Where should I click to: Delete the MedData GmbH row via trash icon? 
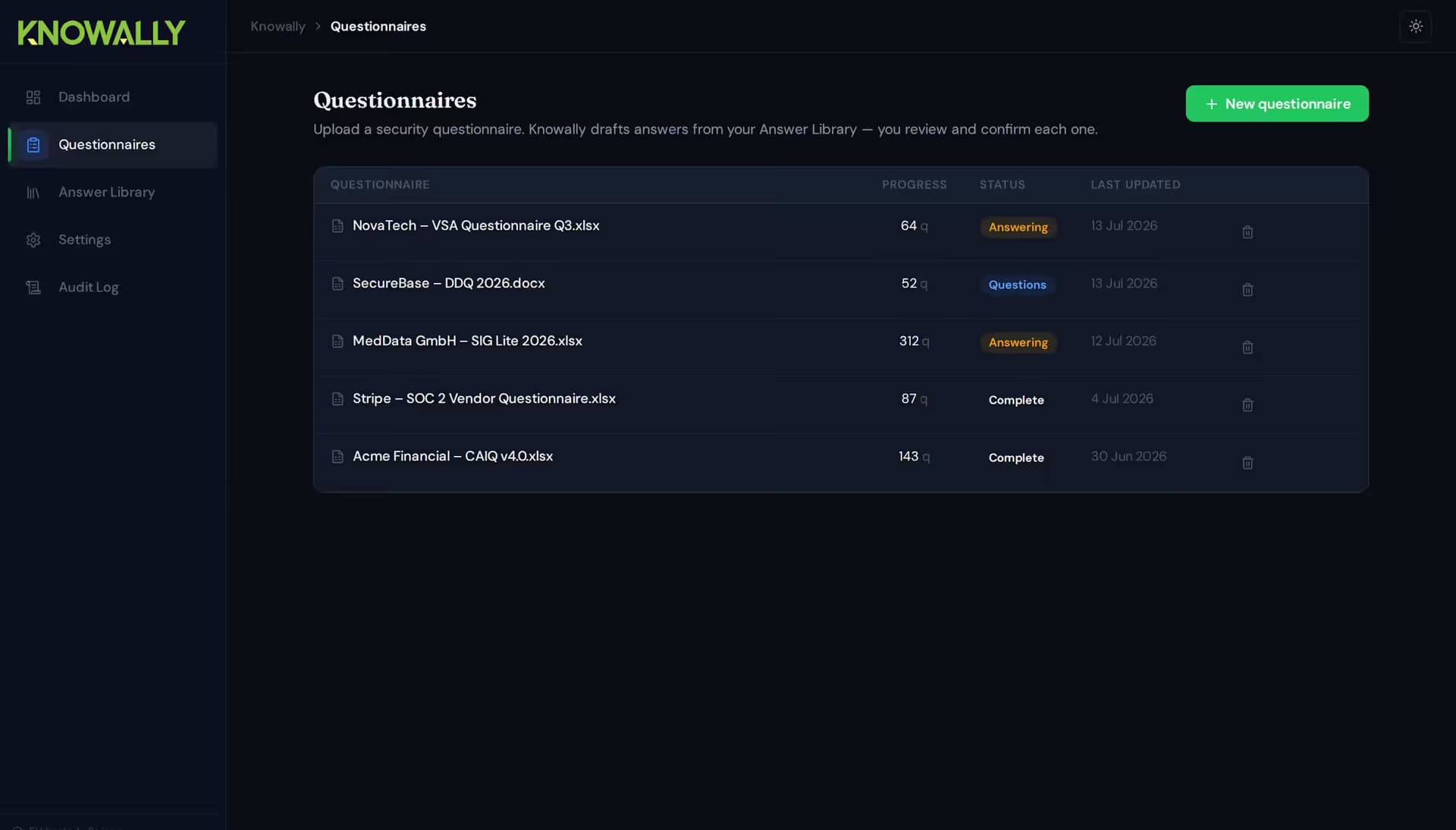pos(1247,347)
